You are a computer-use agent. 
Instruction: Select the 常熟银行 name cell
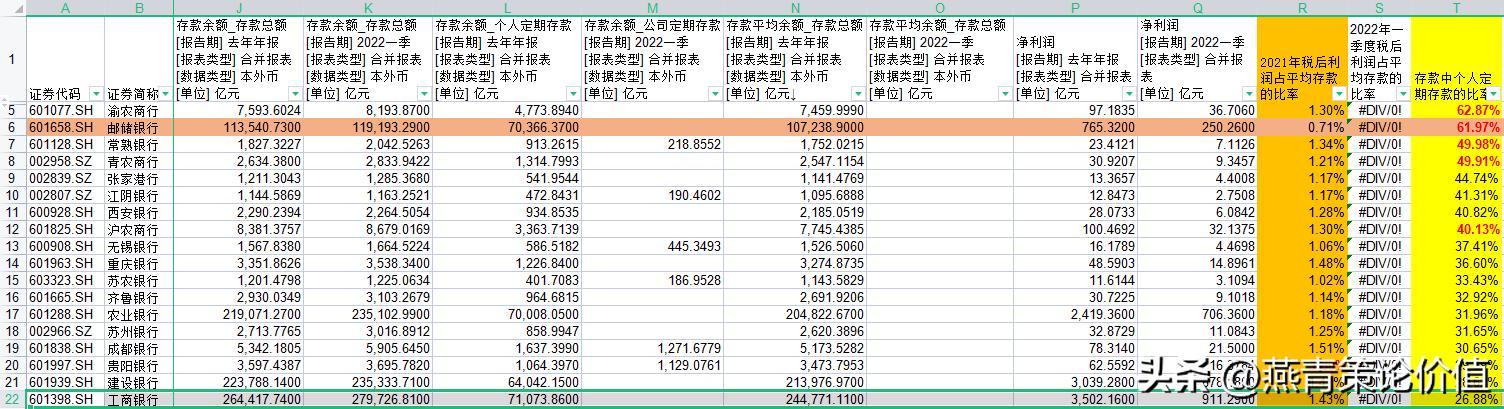point(139,145)
